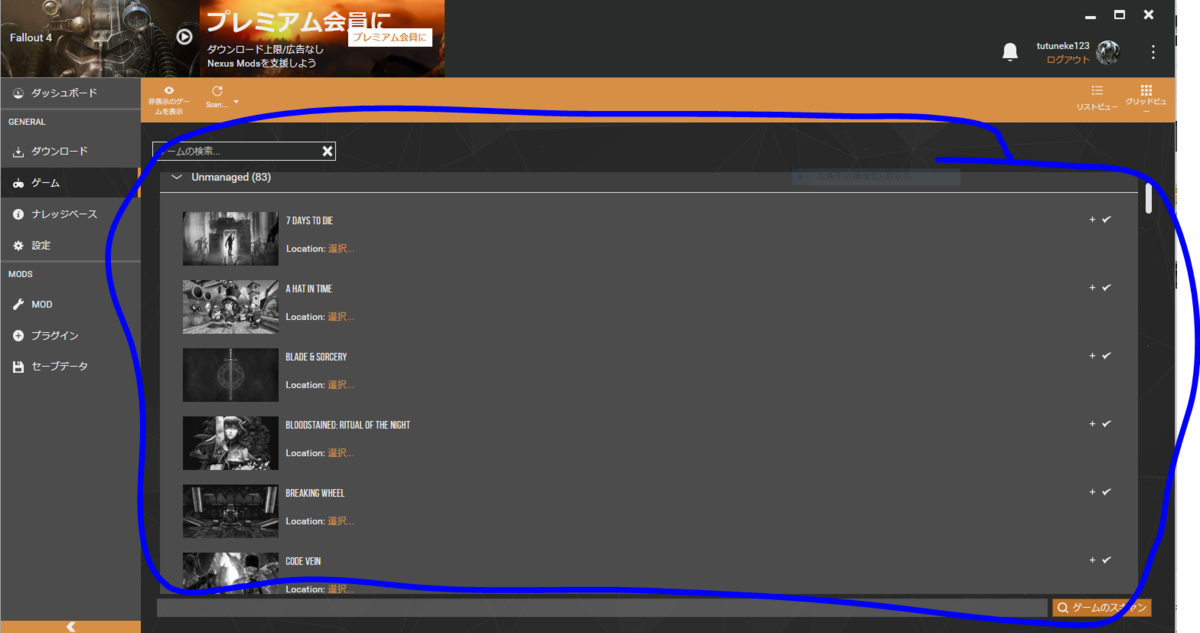The width and height of the screenshot is (1200, 633).
Task: Click the ログアウト link
Action: pyautogui.click(x=1068, y=60)
